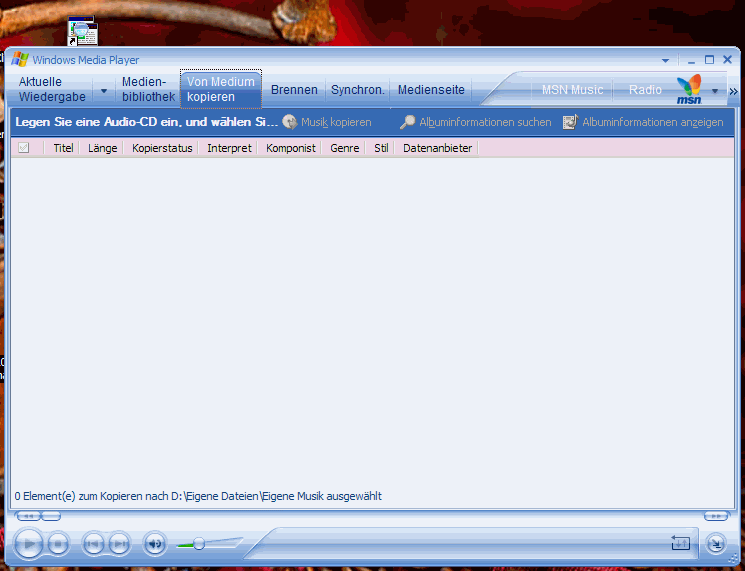Screen dimensions: 745x571
Task: Switch to skin mode button
Action: [x=716, y=543]
